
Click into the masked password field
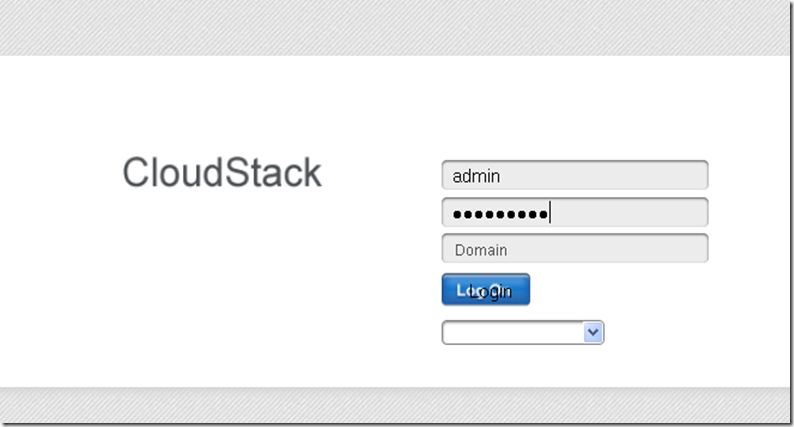click(x=574, y=212)
